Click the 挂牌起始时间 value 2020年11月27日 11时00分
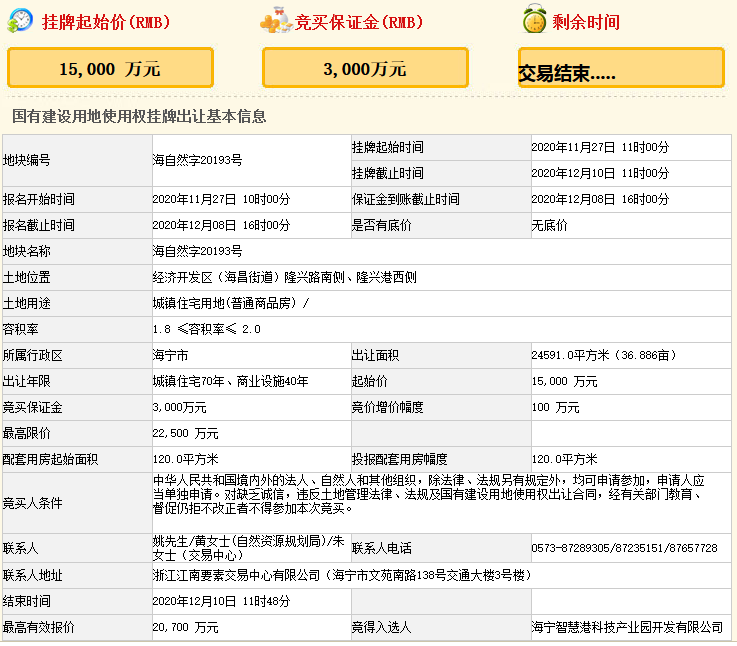The width and height of the screenshot is (737, 646). tap(600, 147)
